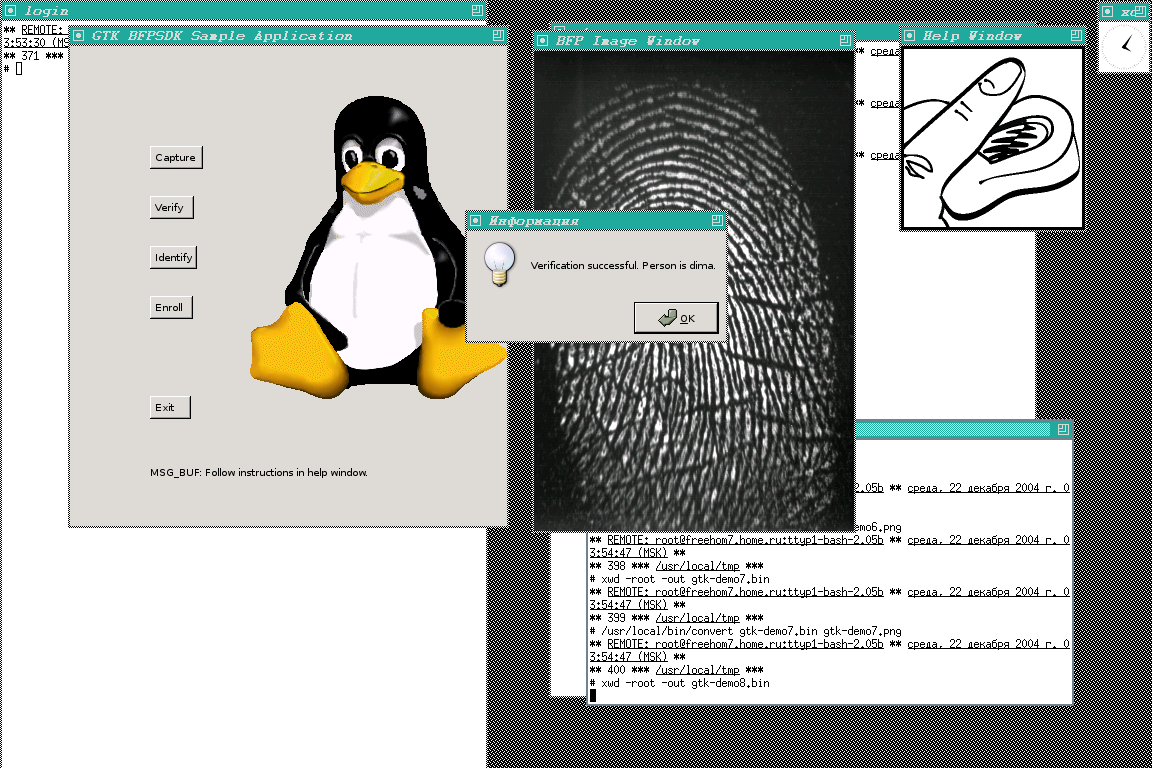Click the lightbulb information icon in dialog
This screenshot has width=1152, height=768.
pyautogui.click(x=499, y=263)
